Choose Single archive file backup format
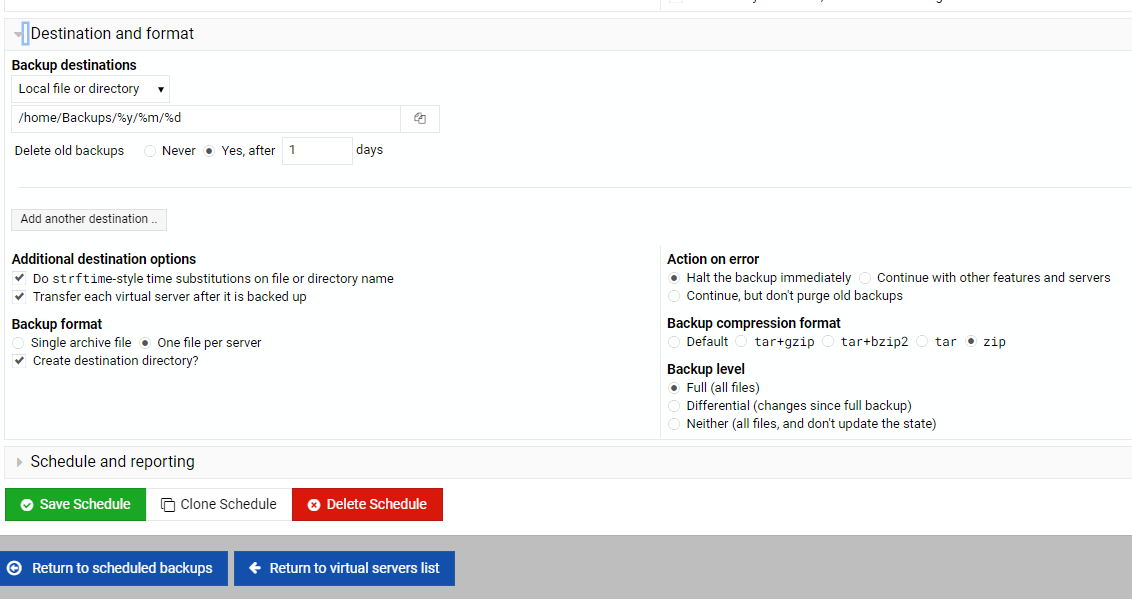The image size is (1132, 599). tap(17, 342)
